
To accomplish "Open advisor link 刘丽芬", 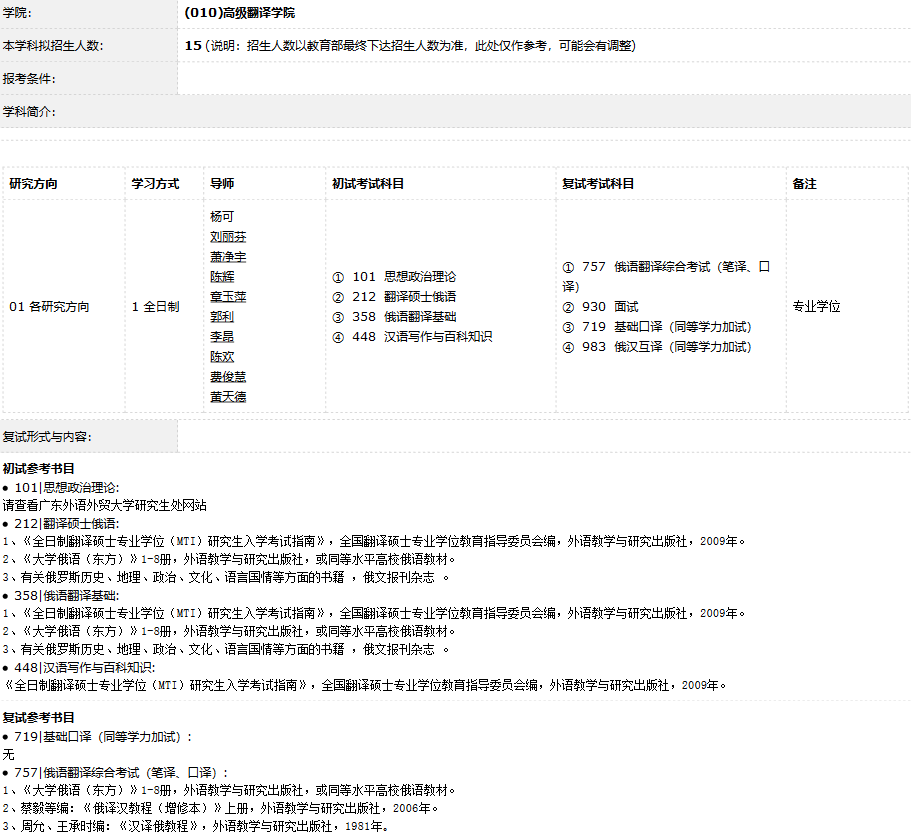I will (x=228, y=237).
